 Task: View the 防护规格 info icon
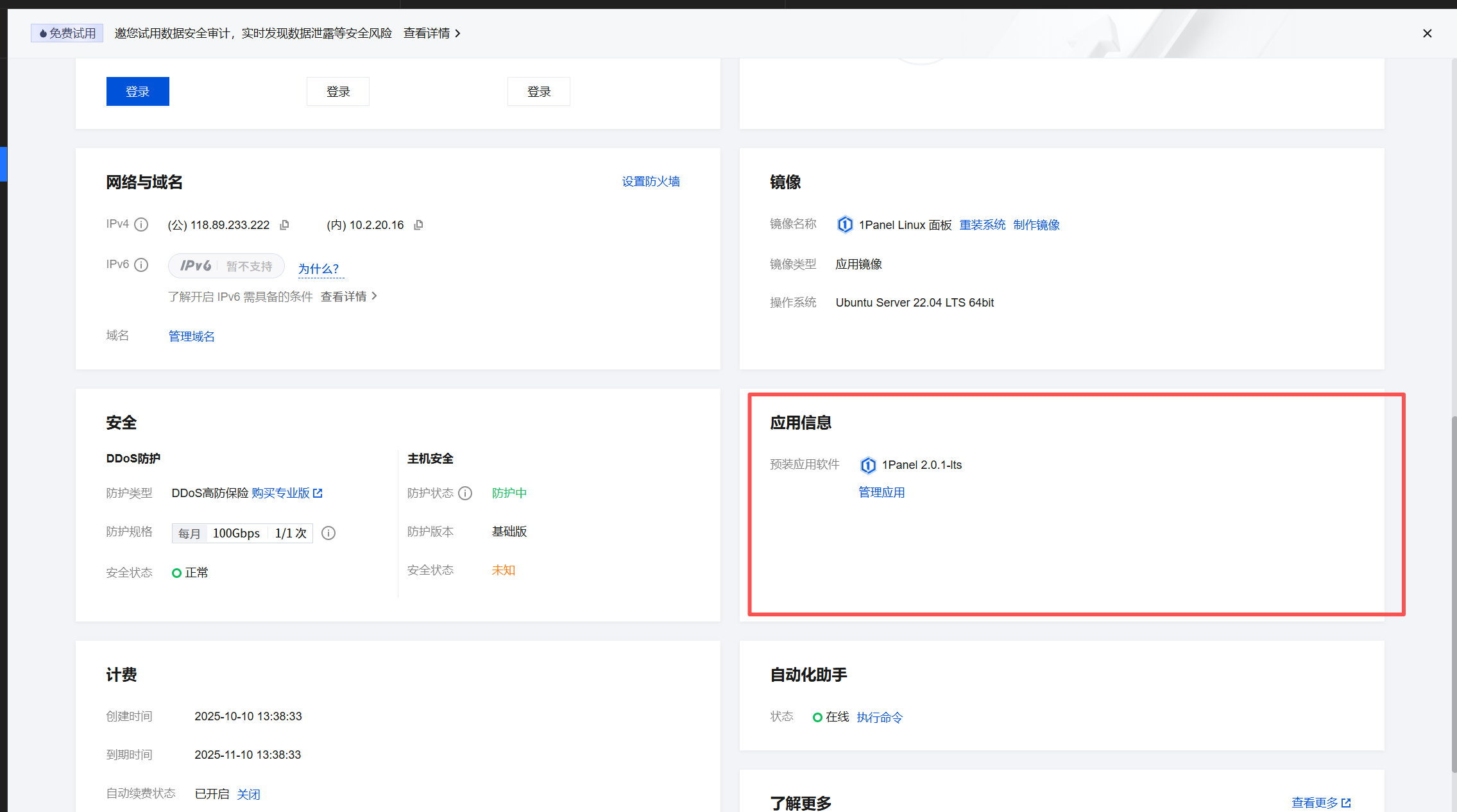click(328, 533)
